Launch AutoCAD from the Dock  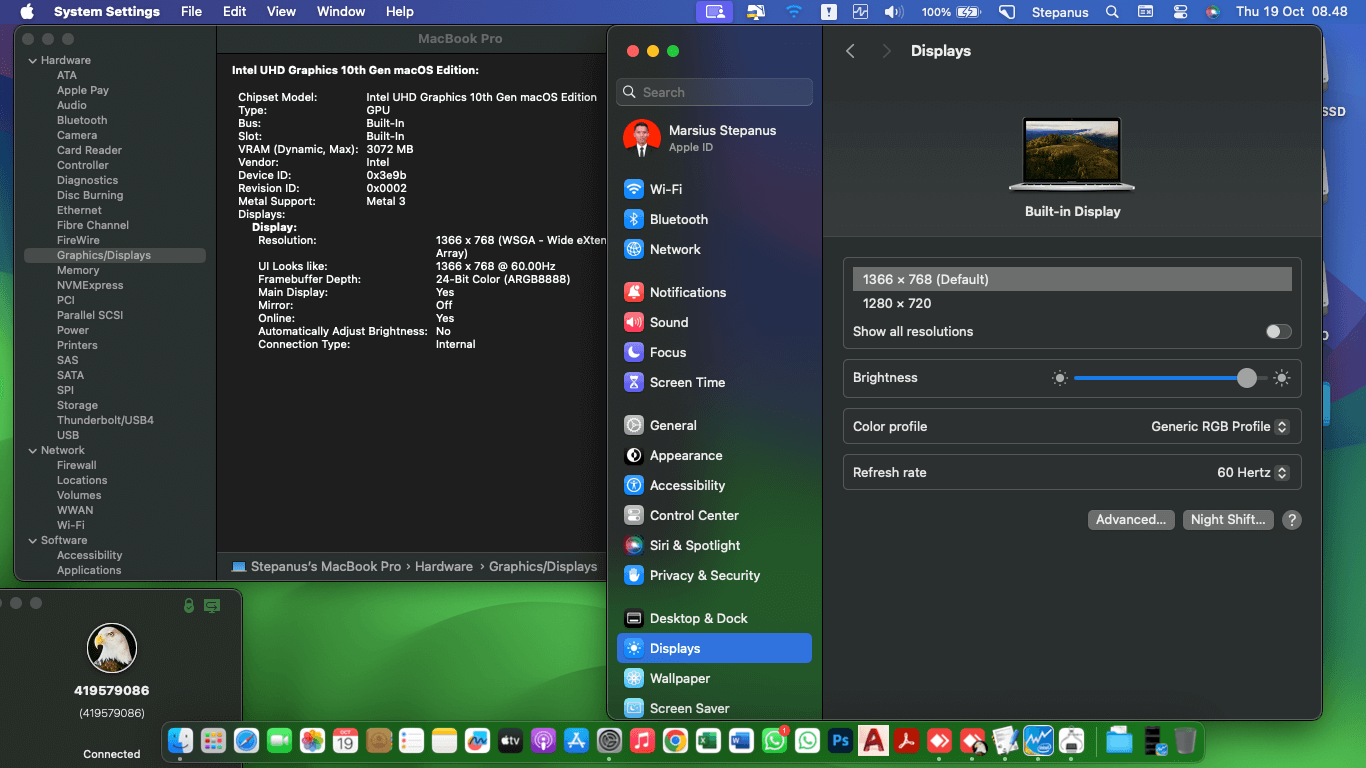873,741
